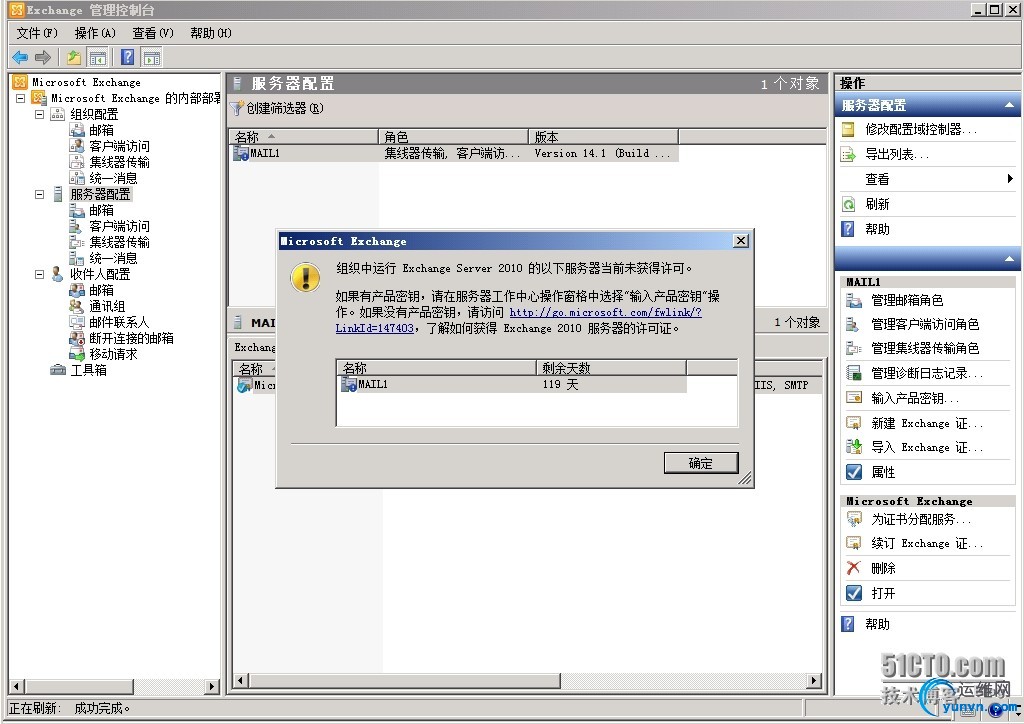1024x724 pixels.
Task: Click the 确定 button in the dialog
Action: point(701,463)
